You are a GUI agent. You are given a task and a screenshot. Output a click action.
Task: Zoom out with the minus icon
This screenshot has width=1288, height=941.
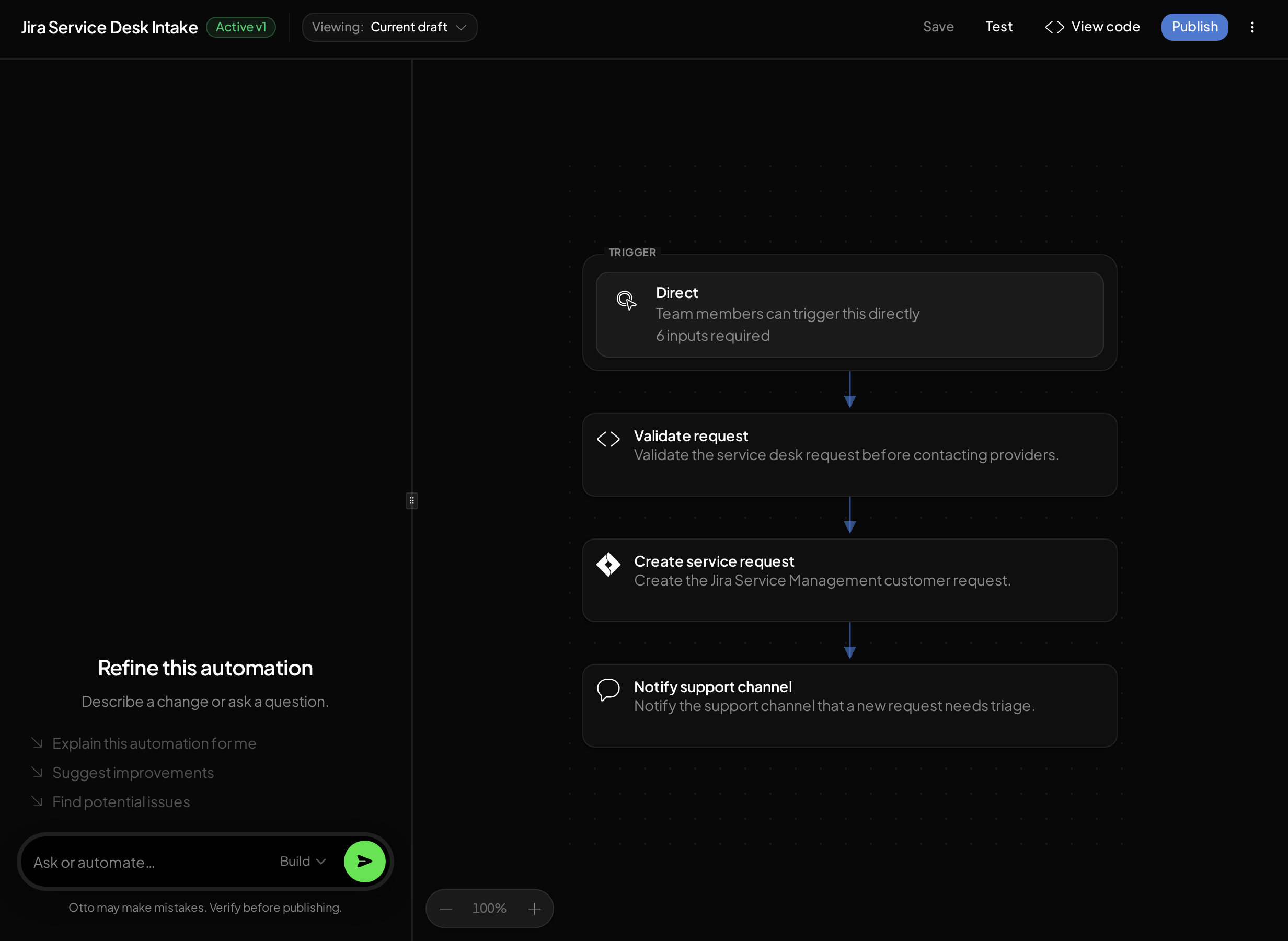446,909
